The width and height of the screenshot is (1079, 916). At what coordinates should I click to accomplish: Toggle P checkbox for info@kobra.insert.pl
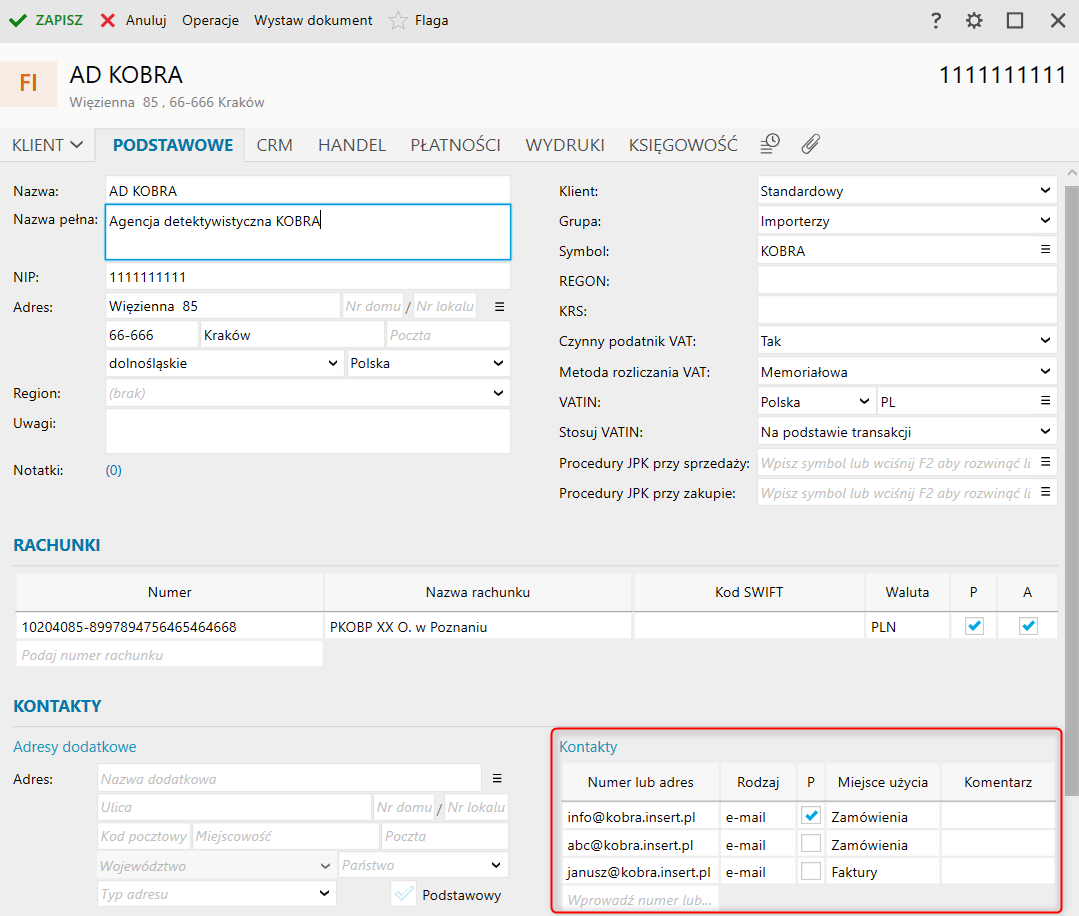coord(810,816)
